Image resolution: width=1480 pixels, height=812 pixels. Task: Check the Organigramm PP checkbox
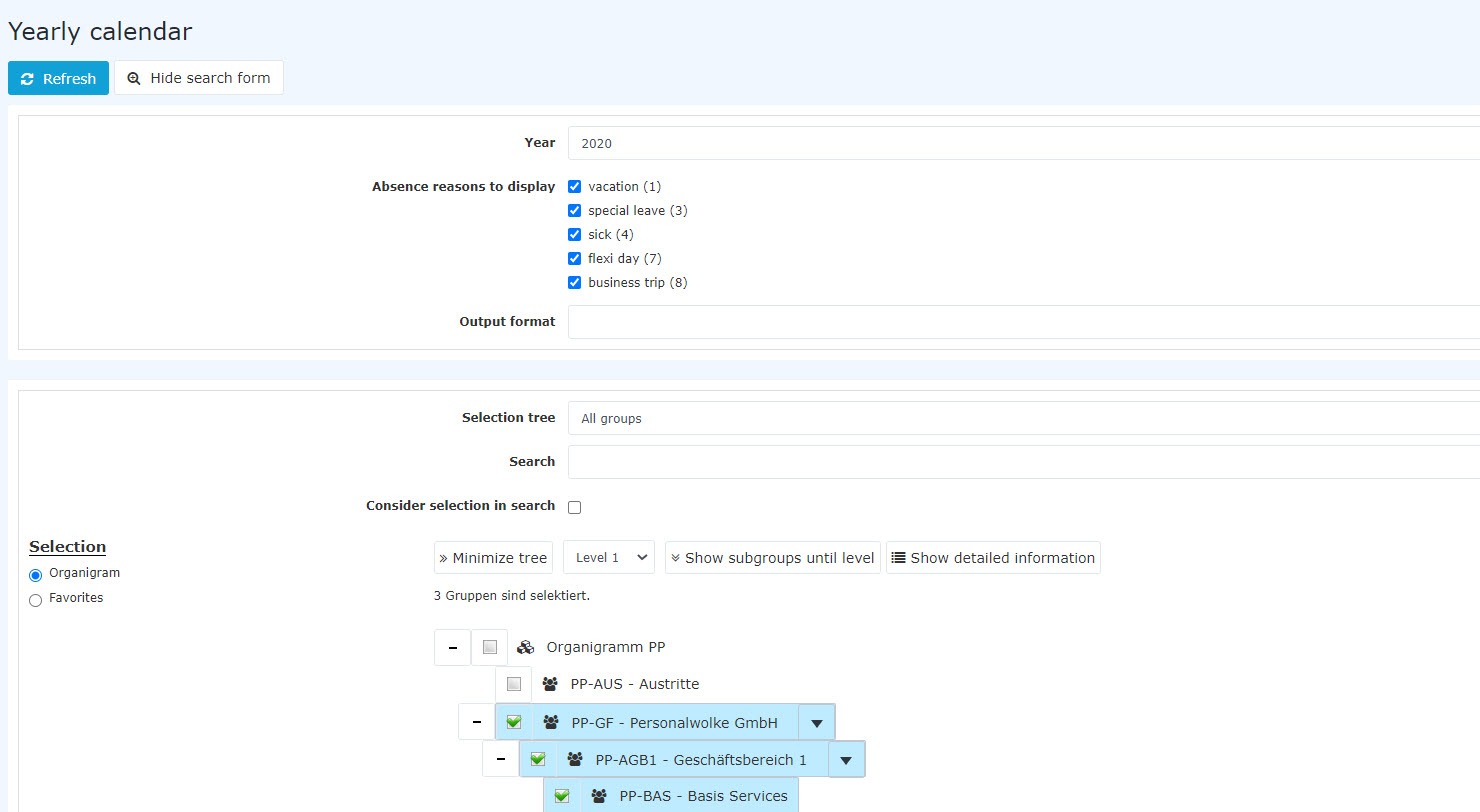pyautogui.click(x=490, y=647)
